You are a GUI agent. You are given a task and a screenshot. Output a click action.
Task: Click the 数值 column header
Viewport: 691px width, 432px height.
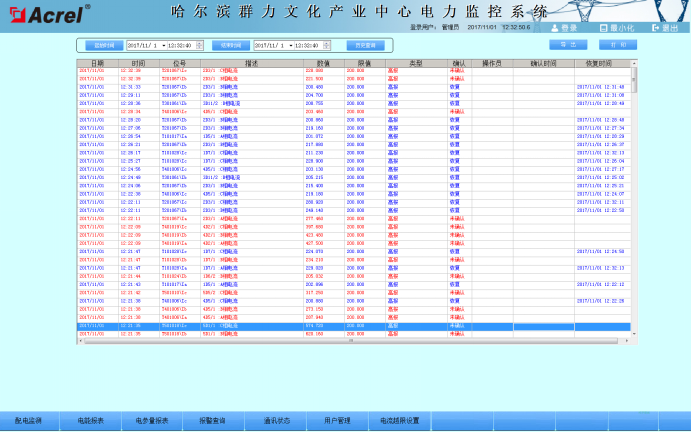coord(324,63)
